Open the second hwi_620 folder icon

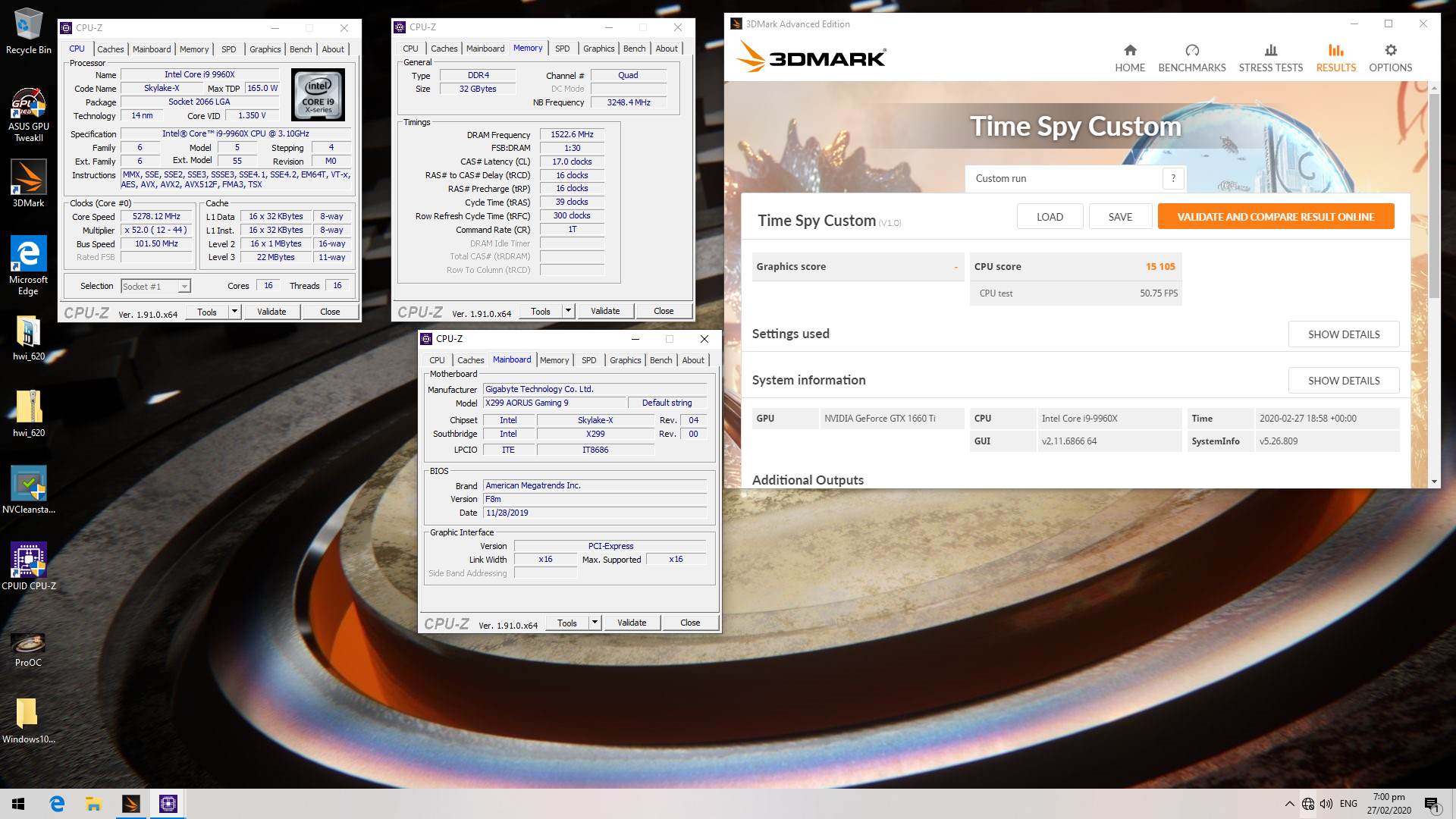tap(28, 415)
